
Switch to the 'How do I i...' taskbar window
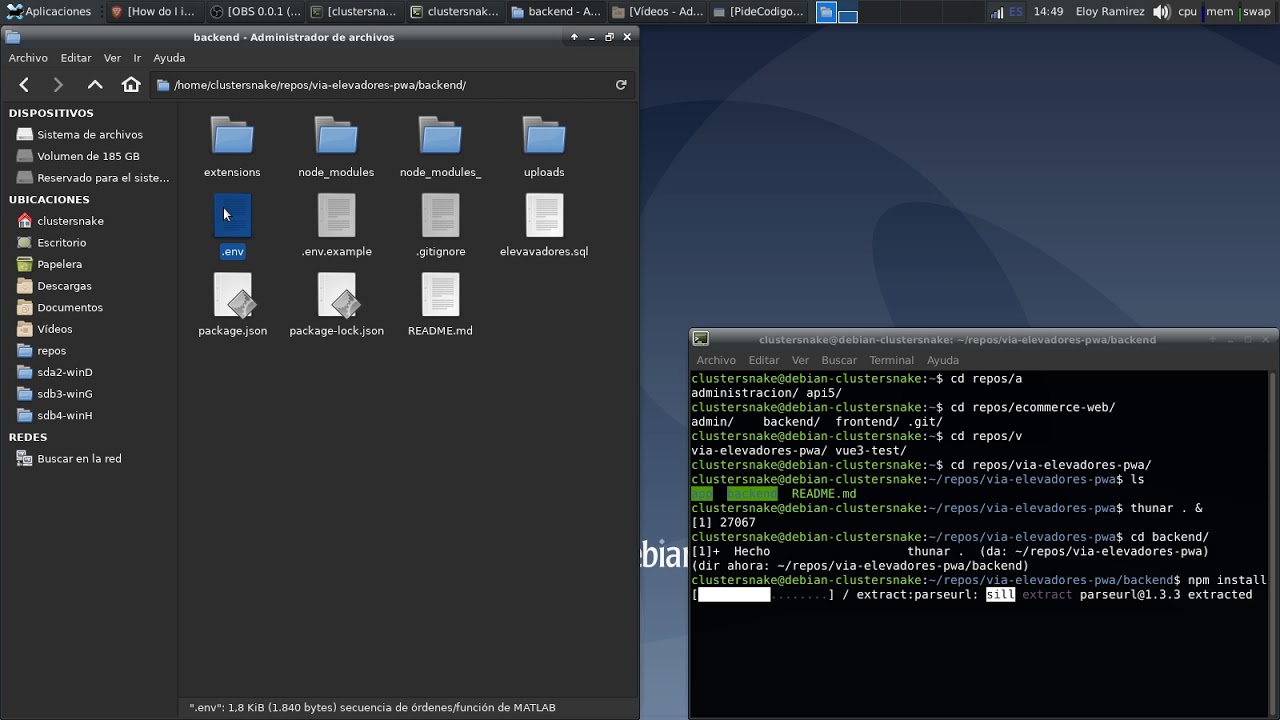(x=153, y=12)
